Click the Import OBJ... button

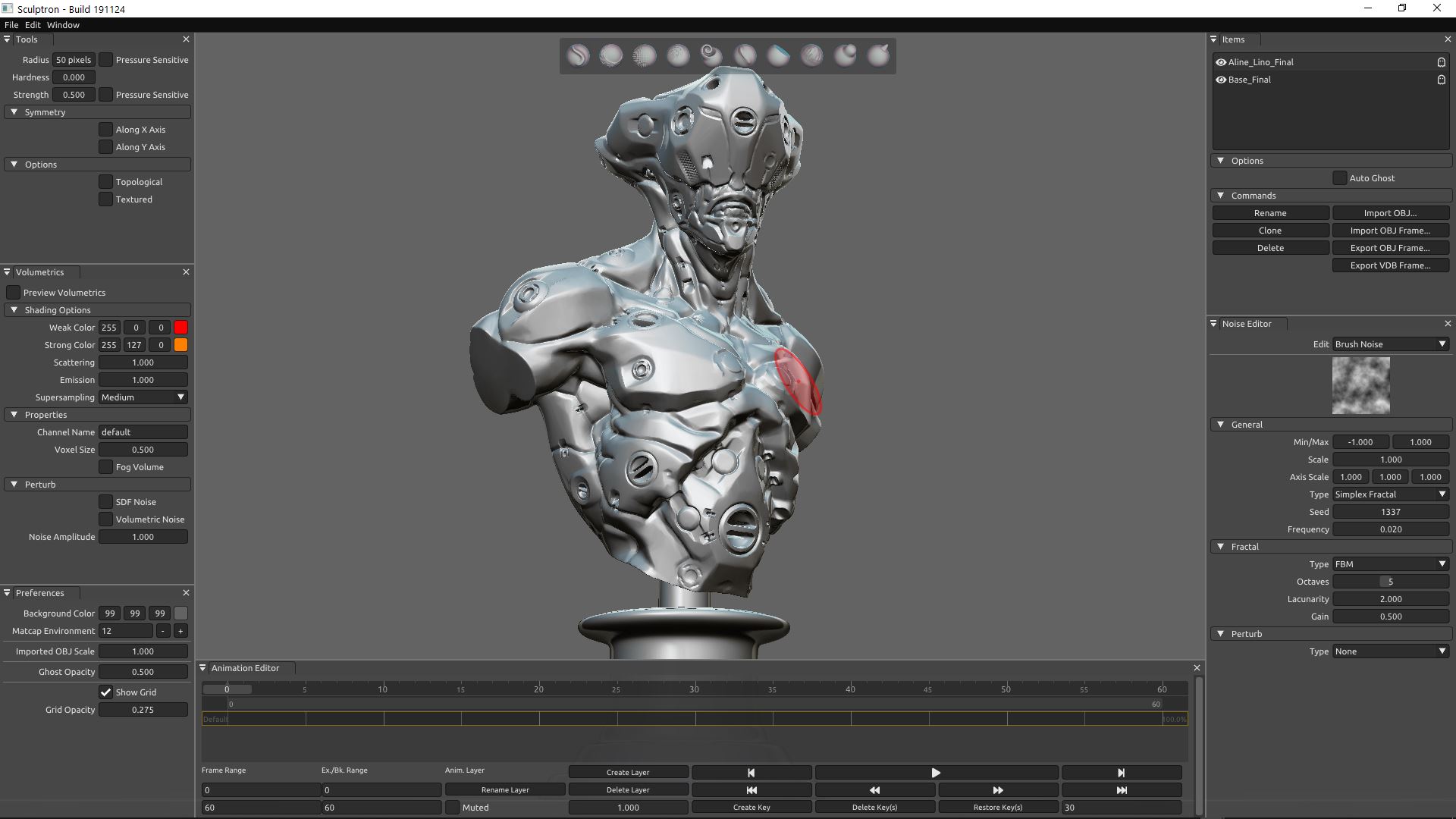click(1389, 213)
